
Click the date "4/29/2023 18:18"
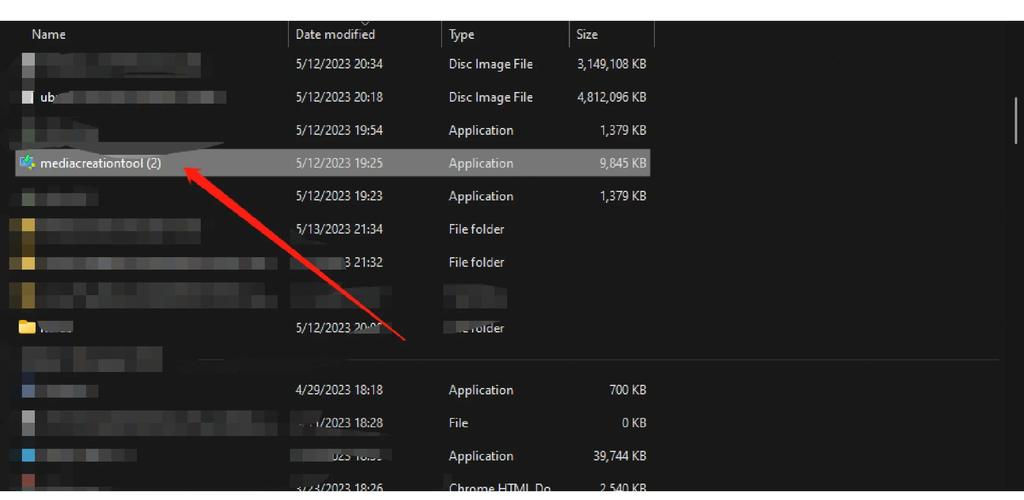tap(339, 390)
